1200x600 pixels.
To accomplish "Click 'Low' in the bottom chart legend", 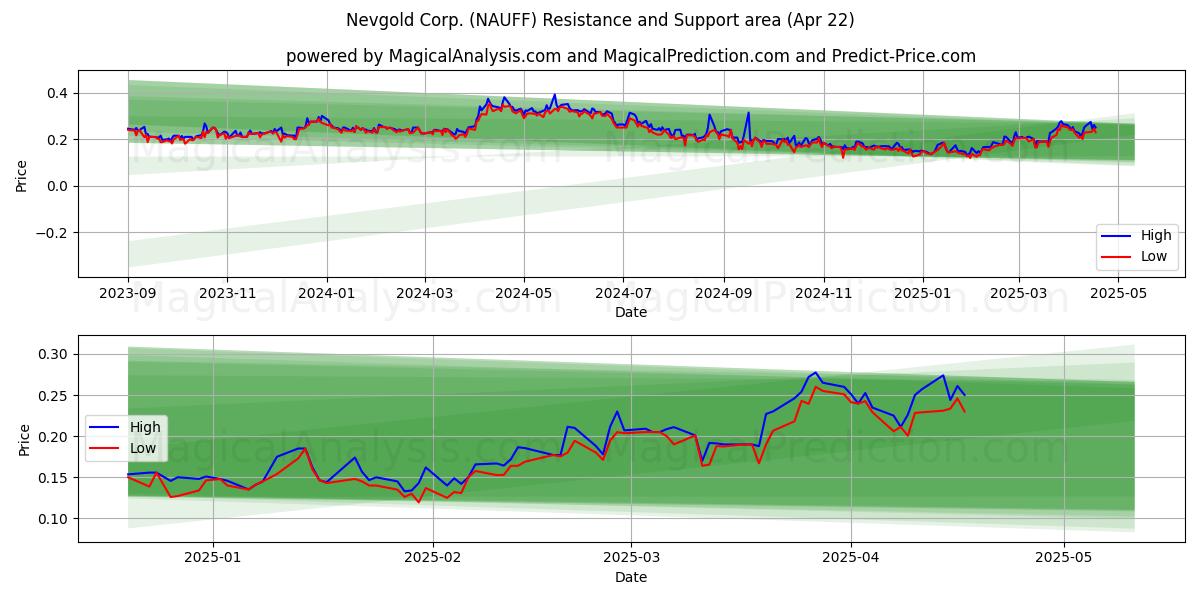I will coord(144,448).
